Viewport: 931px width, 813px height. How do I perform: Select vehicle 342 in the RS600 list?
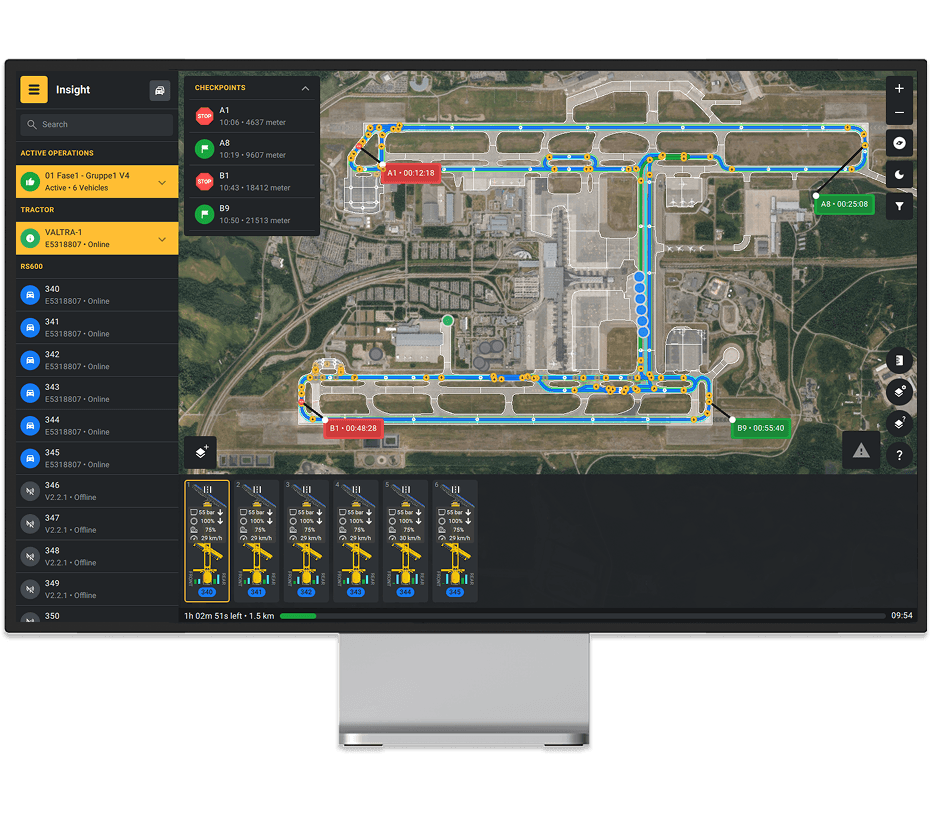tap(97, 360)
